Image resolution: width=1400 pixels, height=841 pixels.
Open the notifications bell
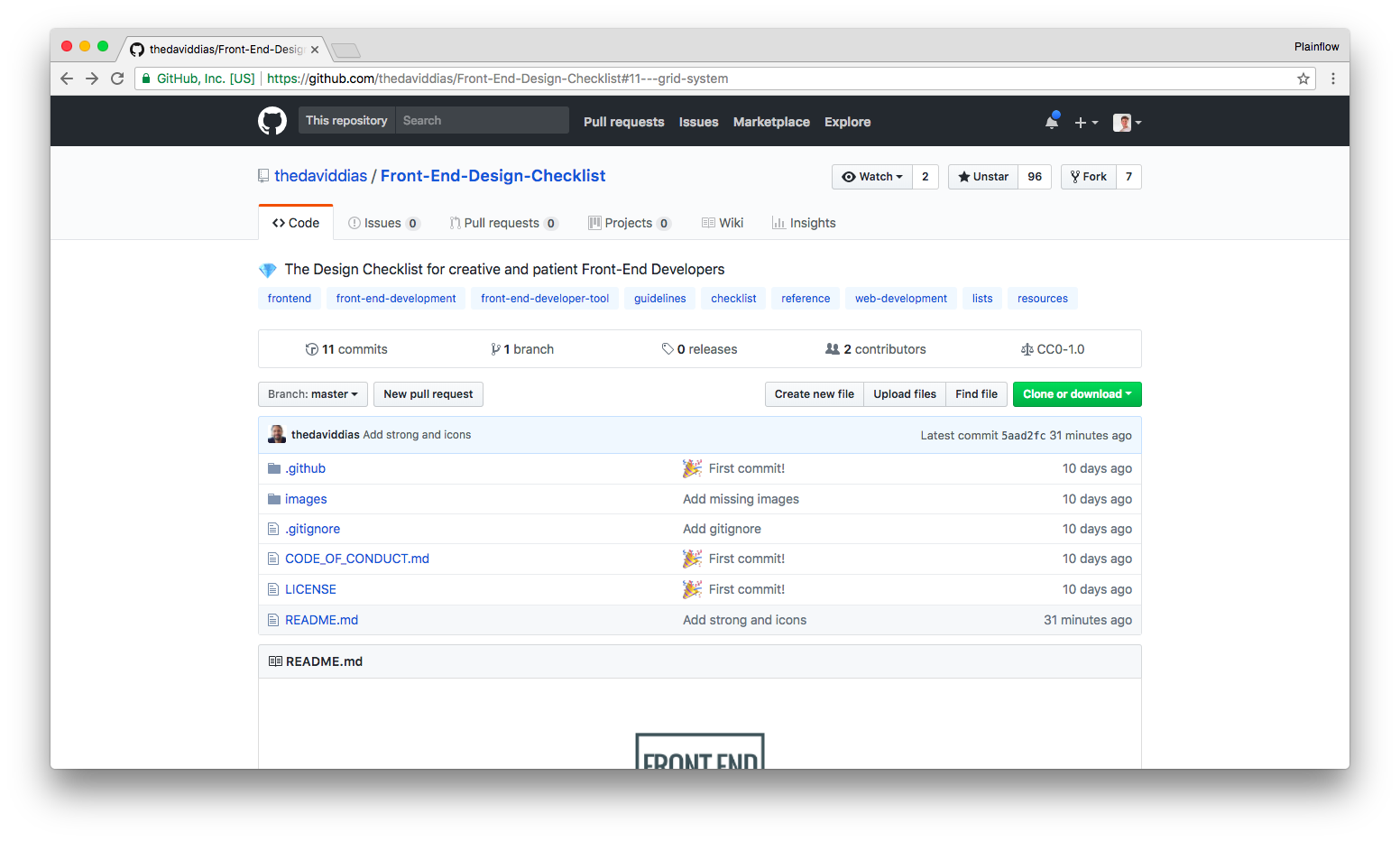(1052, 122)
